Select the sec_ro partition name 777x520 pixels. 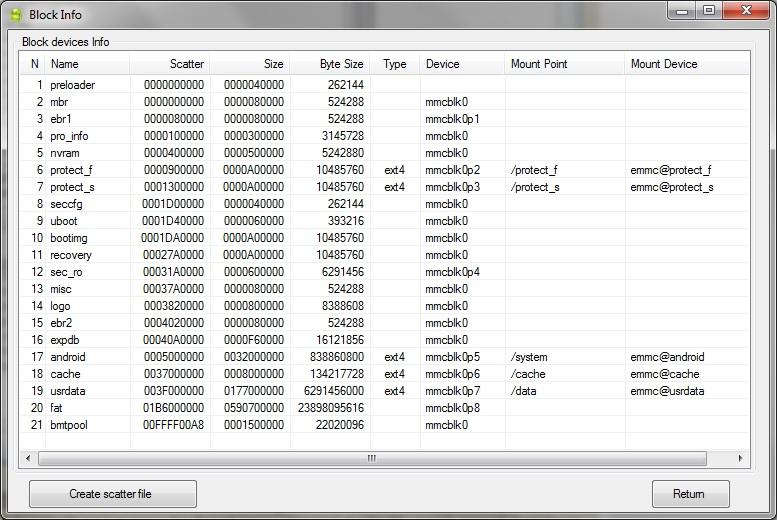pos(66,272)
